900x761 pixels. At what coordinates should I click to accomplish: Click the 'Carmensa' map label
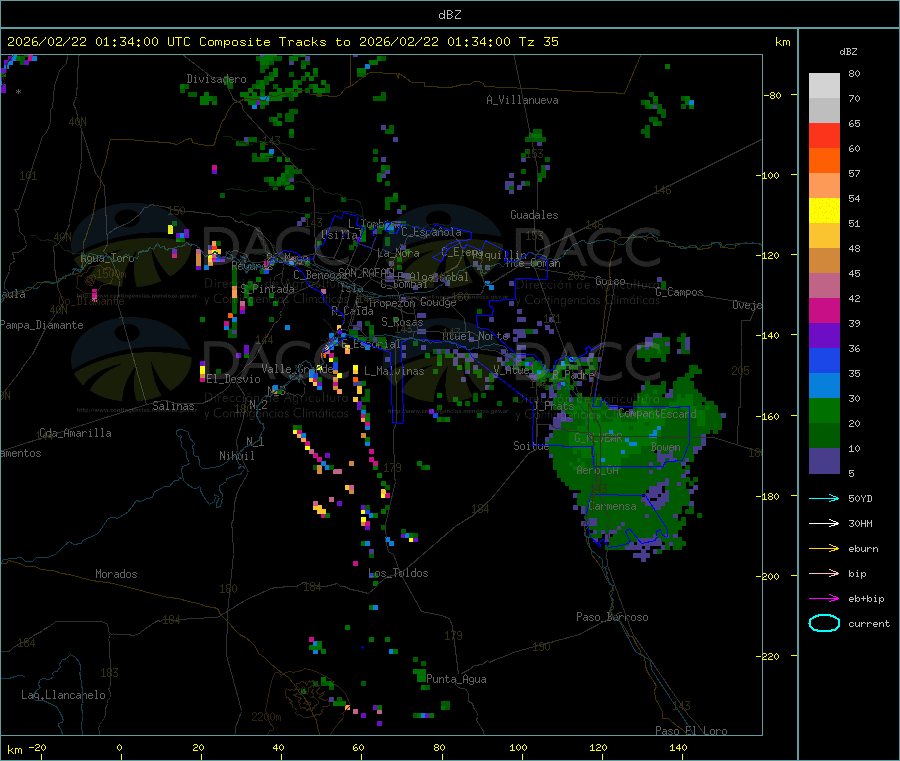point(612,506)
